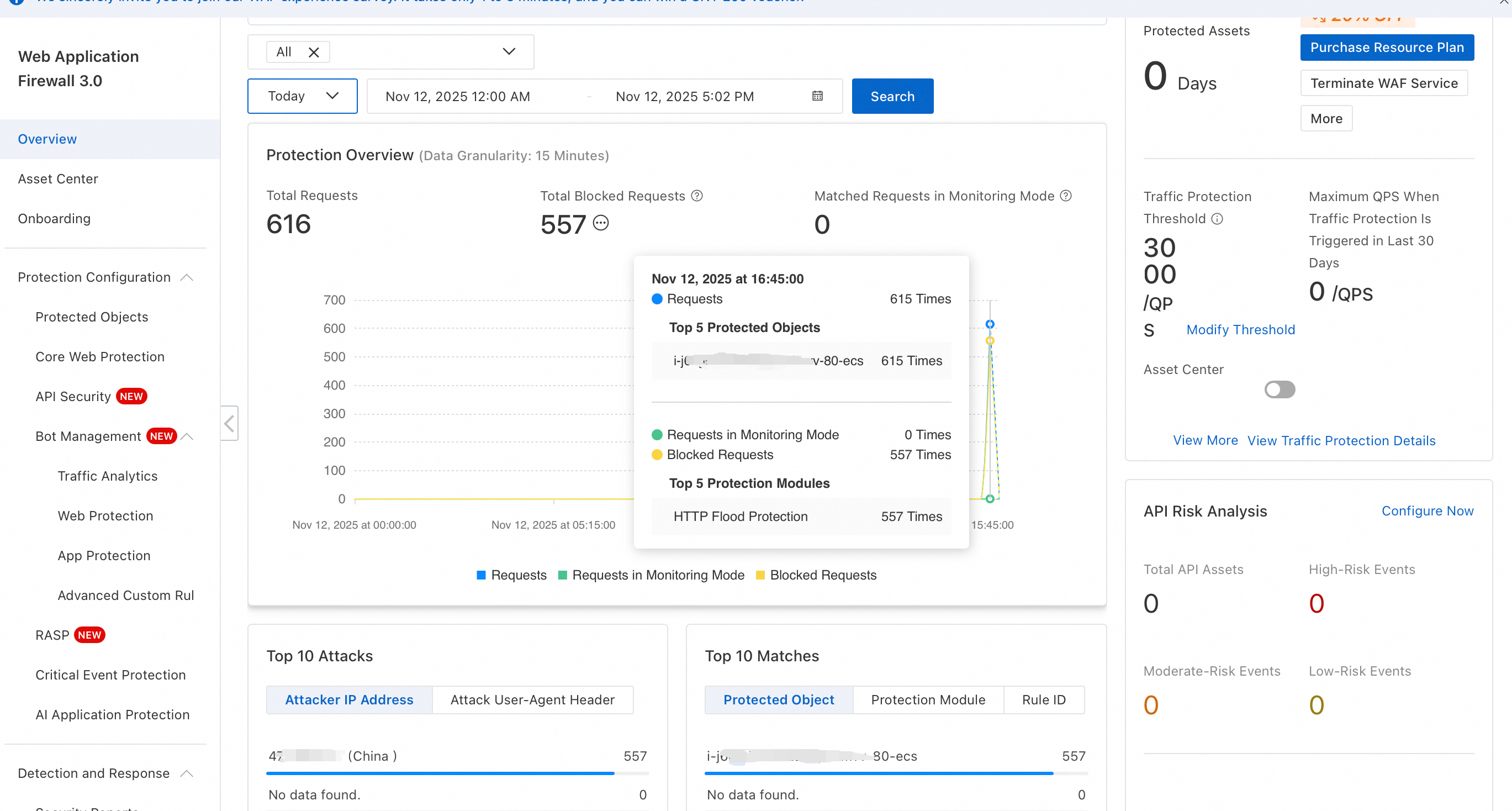This screenshot has width=1512, height=811.
Task: Open the Modify Threshold link
Action: point(1240,329)
